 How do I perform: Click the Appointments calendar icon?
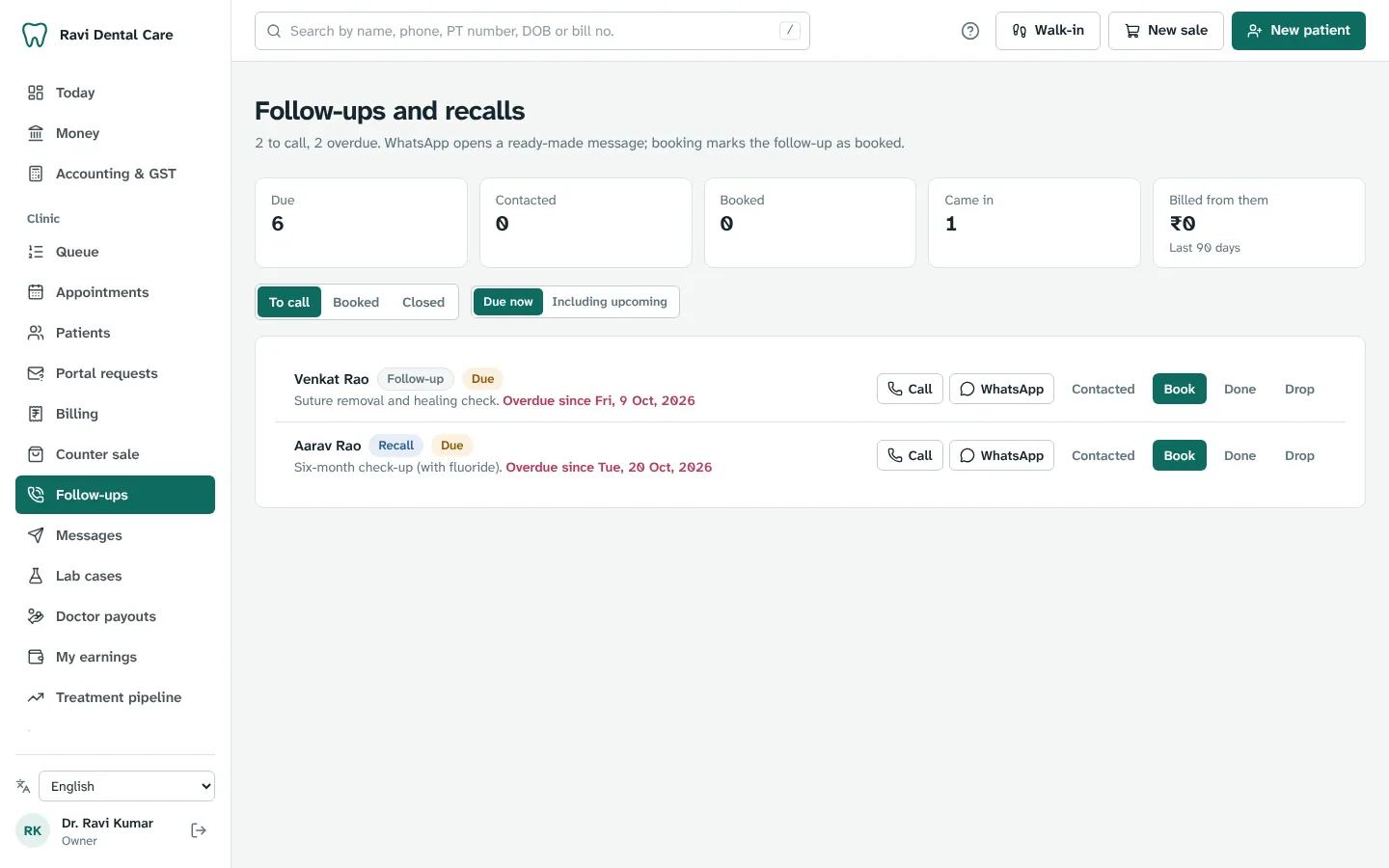(36, 292)
